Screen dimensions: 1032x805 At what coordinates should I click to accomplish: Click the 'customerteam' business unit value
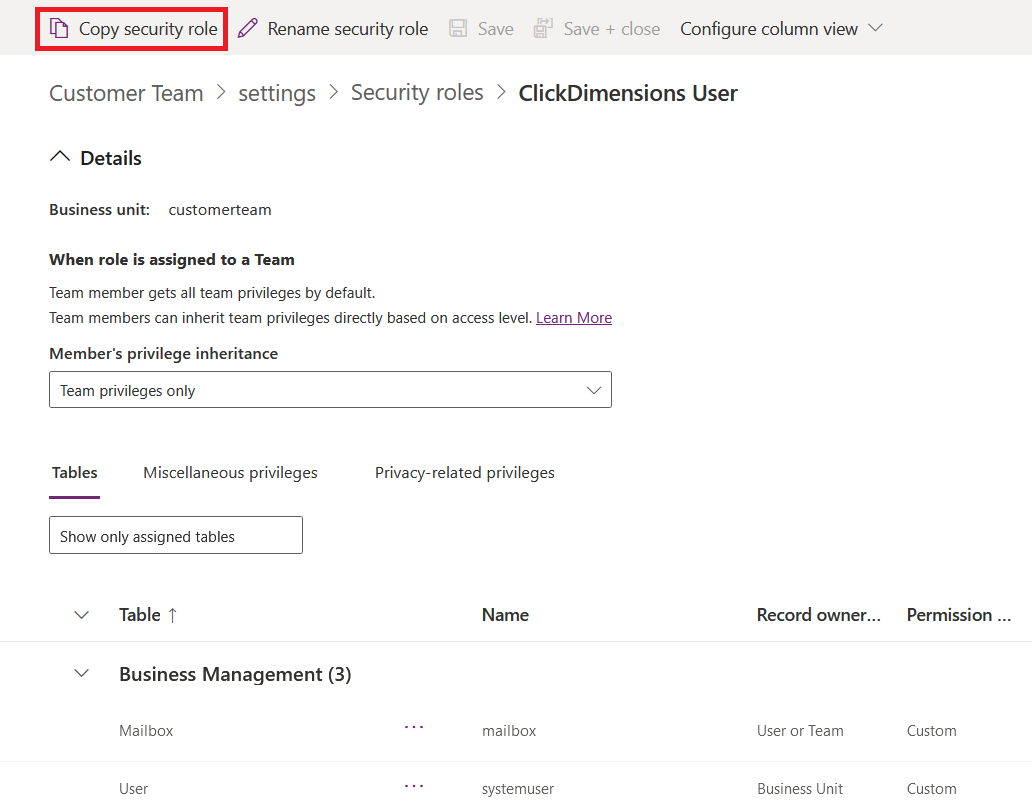click(x=220, y=210)
